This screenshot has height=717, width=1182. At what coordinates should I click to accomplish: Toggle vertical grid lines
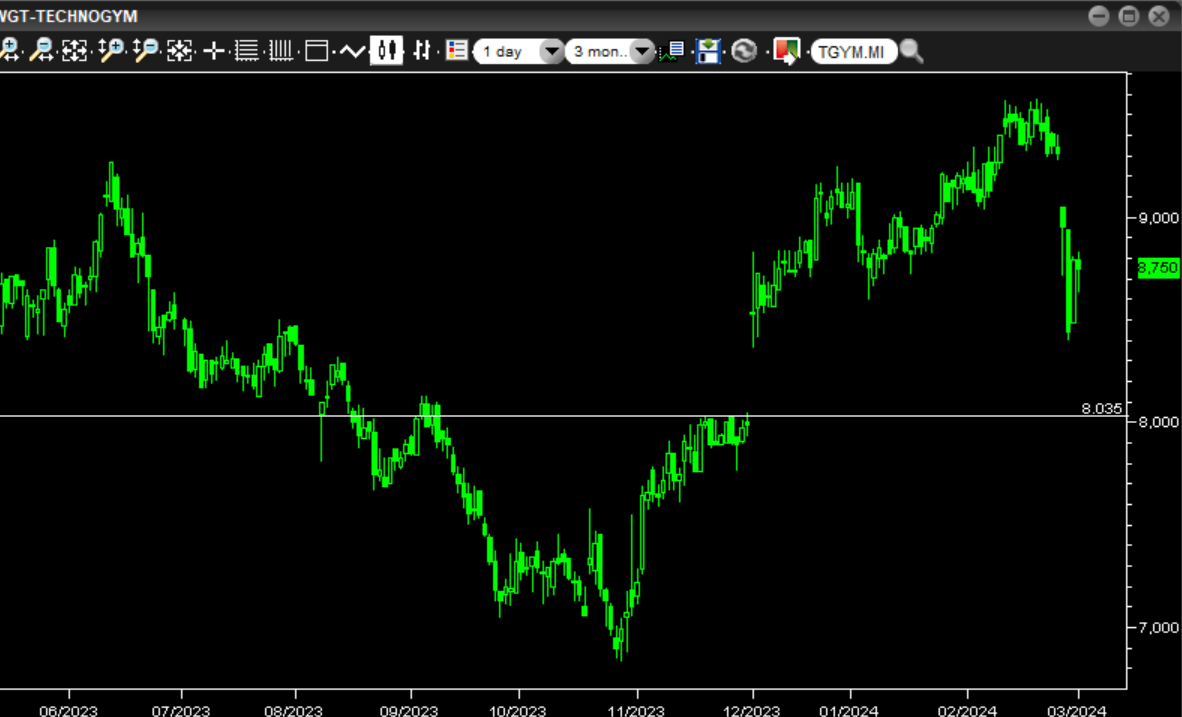coord(280,51)
